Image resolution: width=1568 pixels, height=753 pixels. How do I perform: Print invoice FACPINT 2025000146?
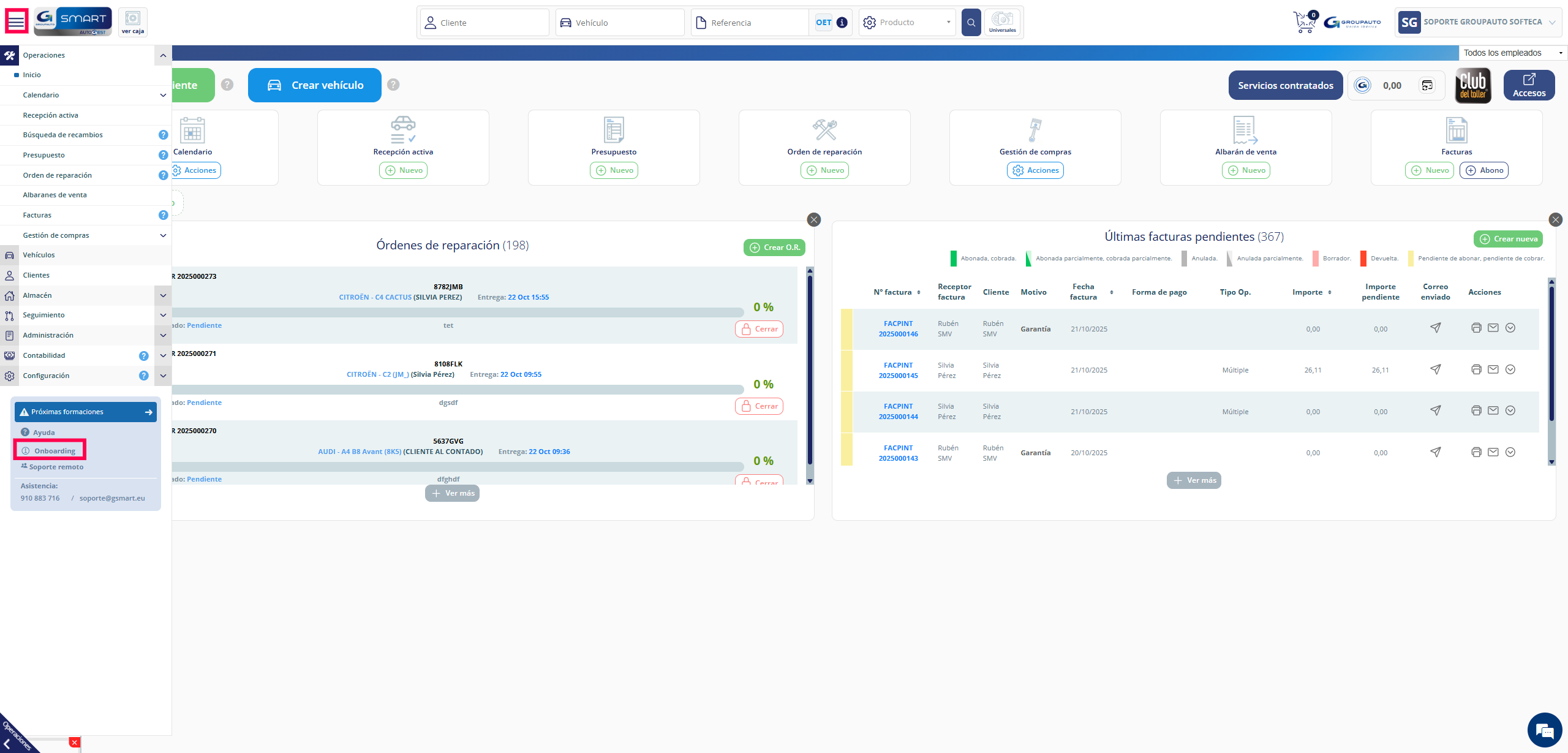[x=1476, y=328]
